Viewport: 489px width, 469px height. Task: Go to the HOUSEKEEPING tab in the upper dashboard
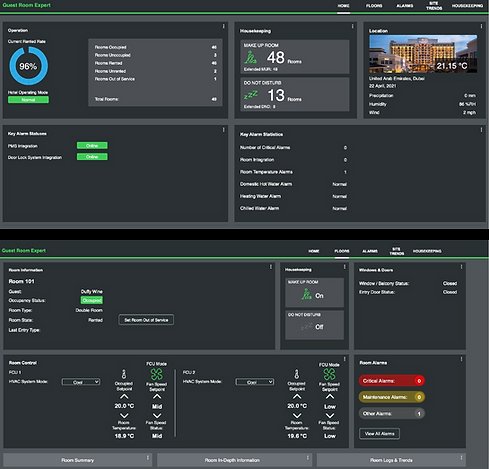(x=467, y=6)
